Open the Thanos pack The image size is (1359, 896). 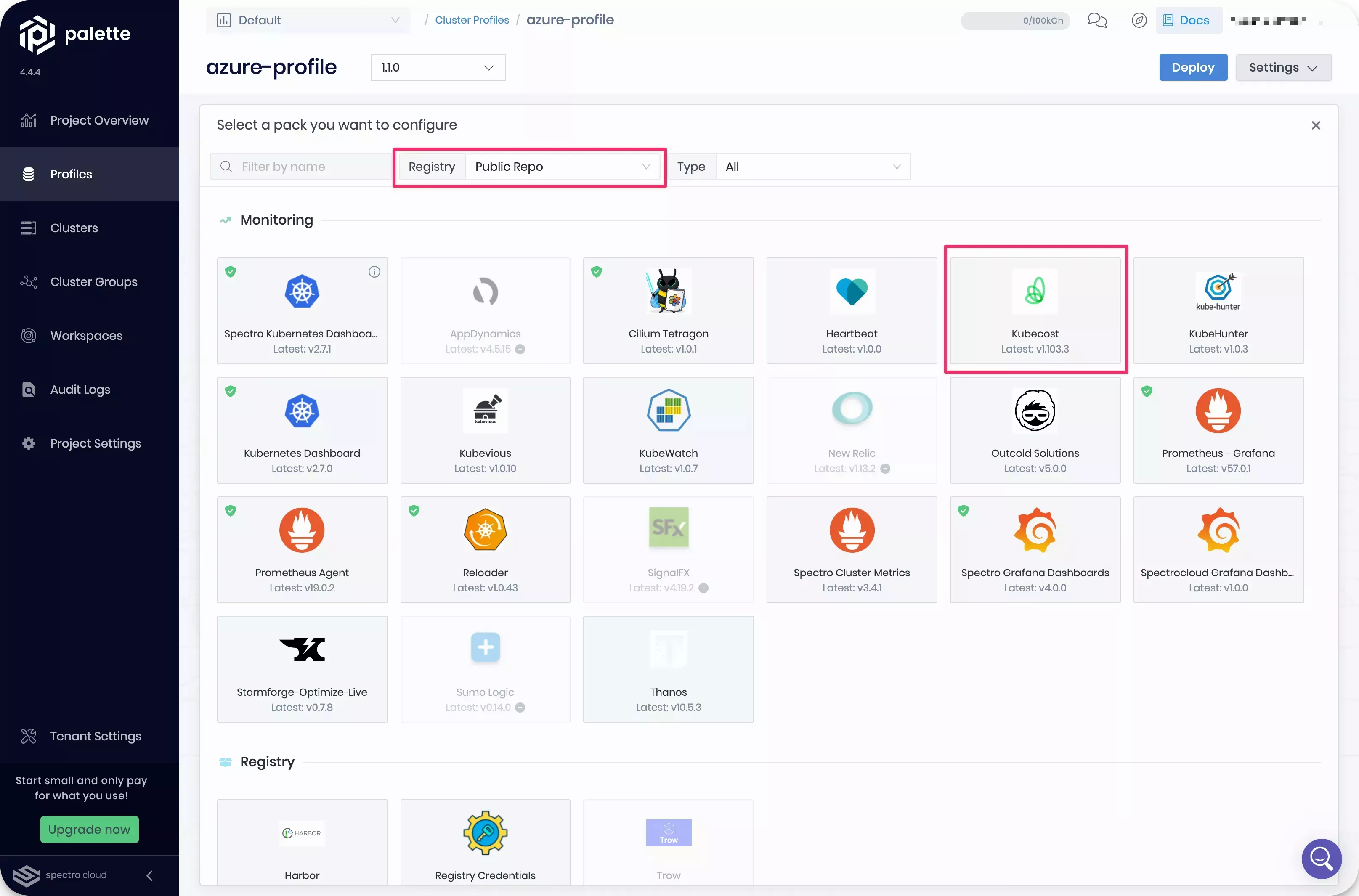668,668
